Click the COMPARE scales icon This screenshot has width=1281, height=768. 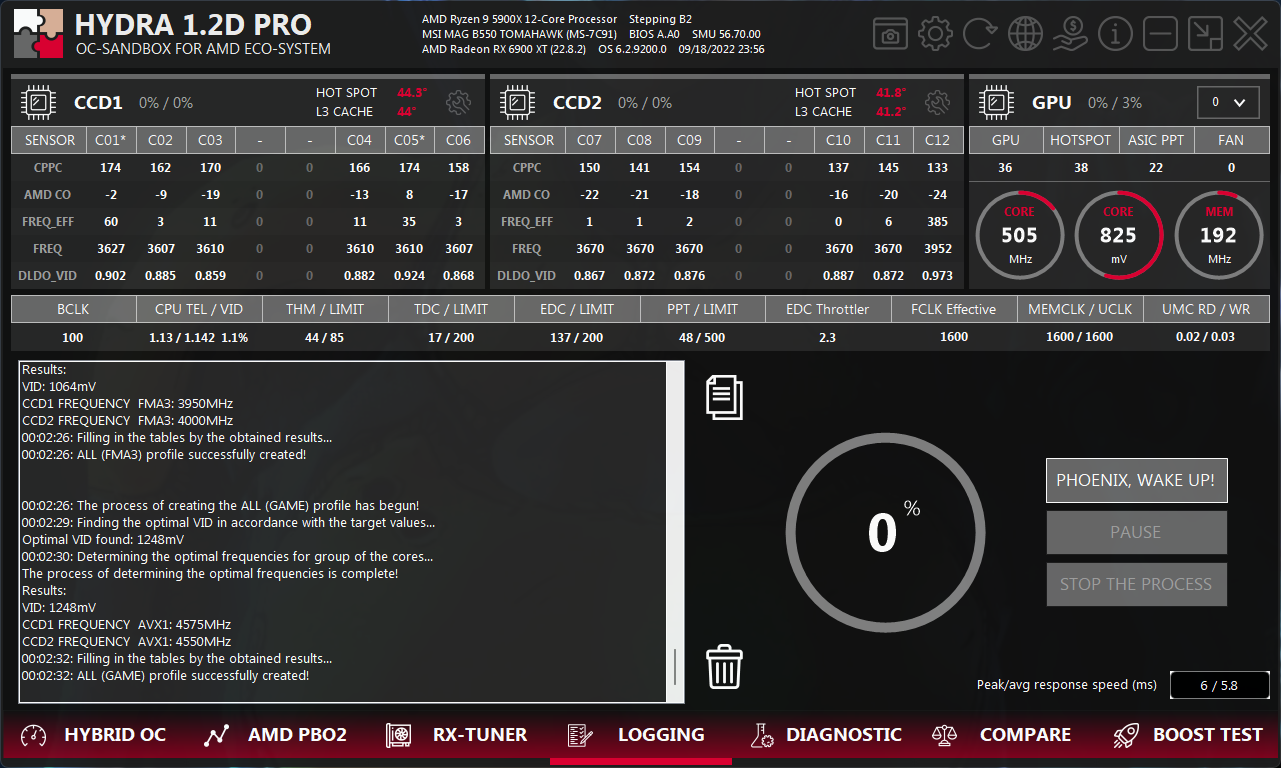click(x=945, y=735)
